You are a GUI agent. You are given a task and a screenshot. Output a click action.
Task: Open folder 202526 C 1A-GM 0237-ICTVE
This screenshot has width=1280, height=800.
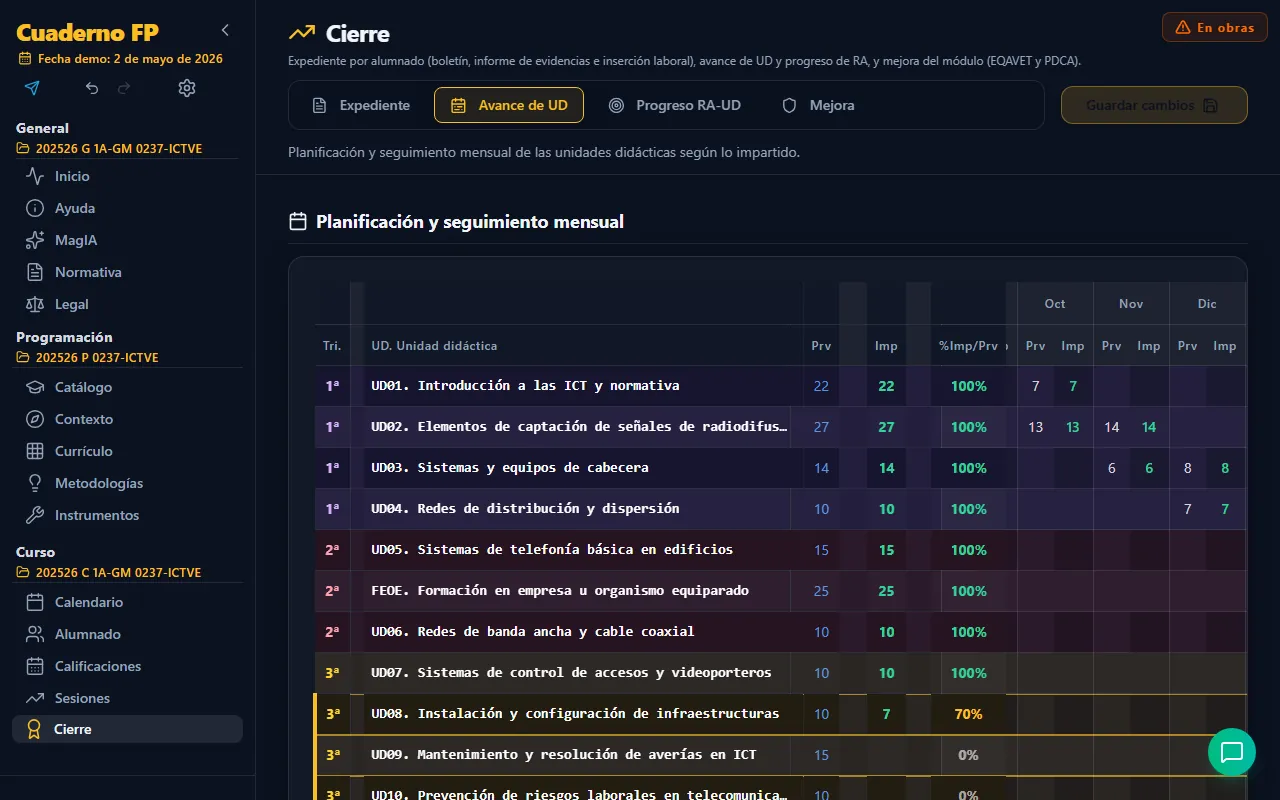pyautogui.click(x=109, y=573)
